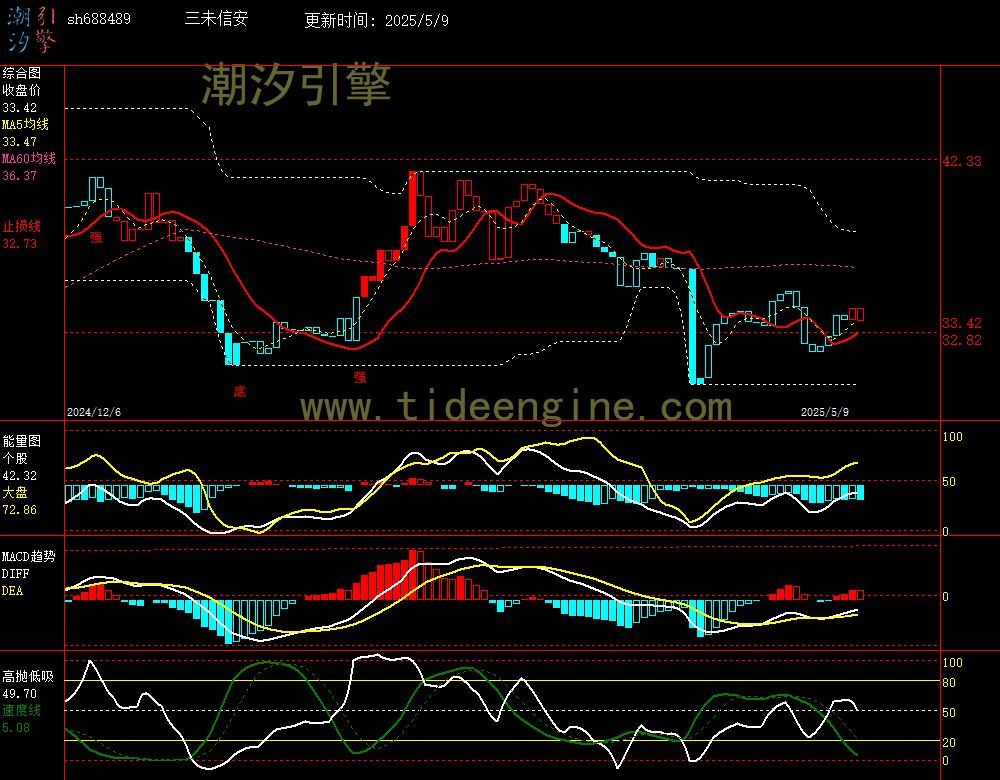Click the 20 axis label in bottom panel
Image resolution: width=1000 pixels, height=780 pixels.
coord(949,743)
